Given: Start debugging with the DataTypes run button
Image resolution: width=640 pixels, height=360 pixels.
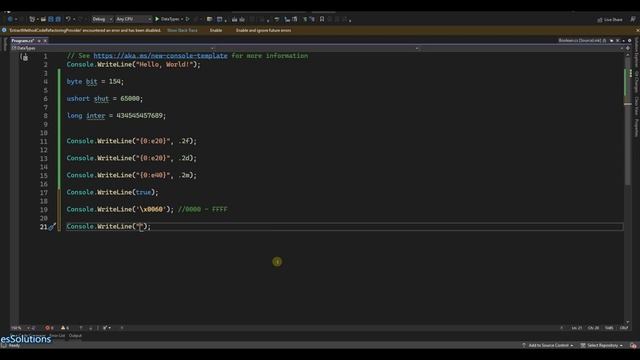Looking at the screenshot, I should pyautogui.click(x=167, y=19).
